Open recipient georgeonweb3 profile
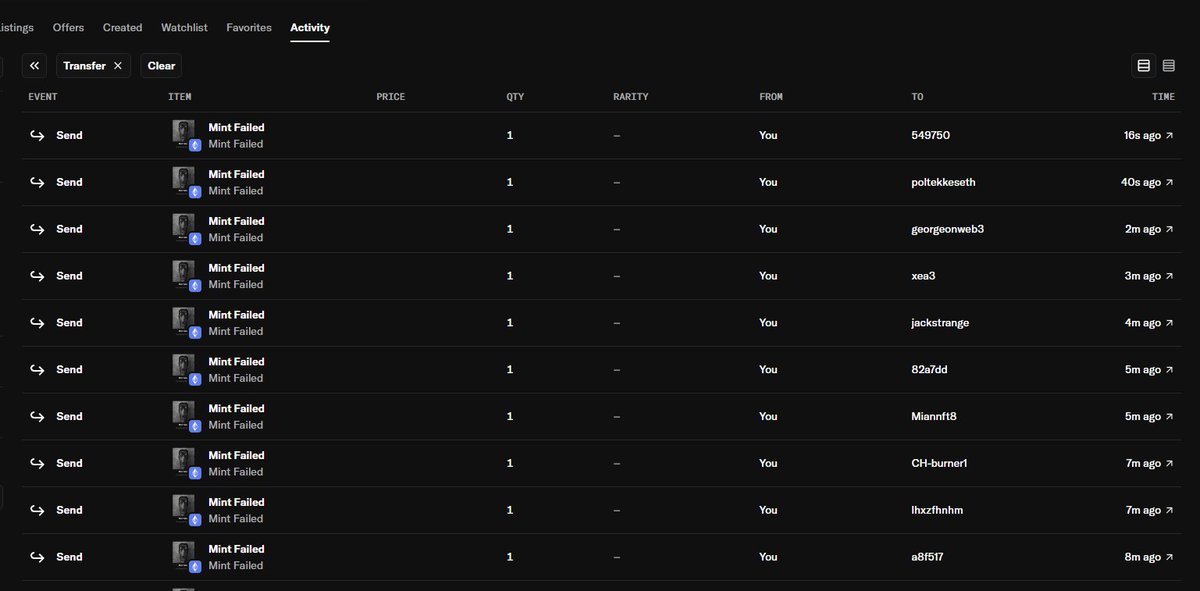The image size is (1200, 591). tap(948, 229)
